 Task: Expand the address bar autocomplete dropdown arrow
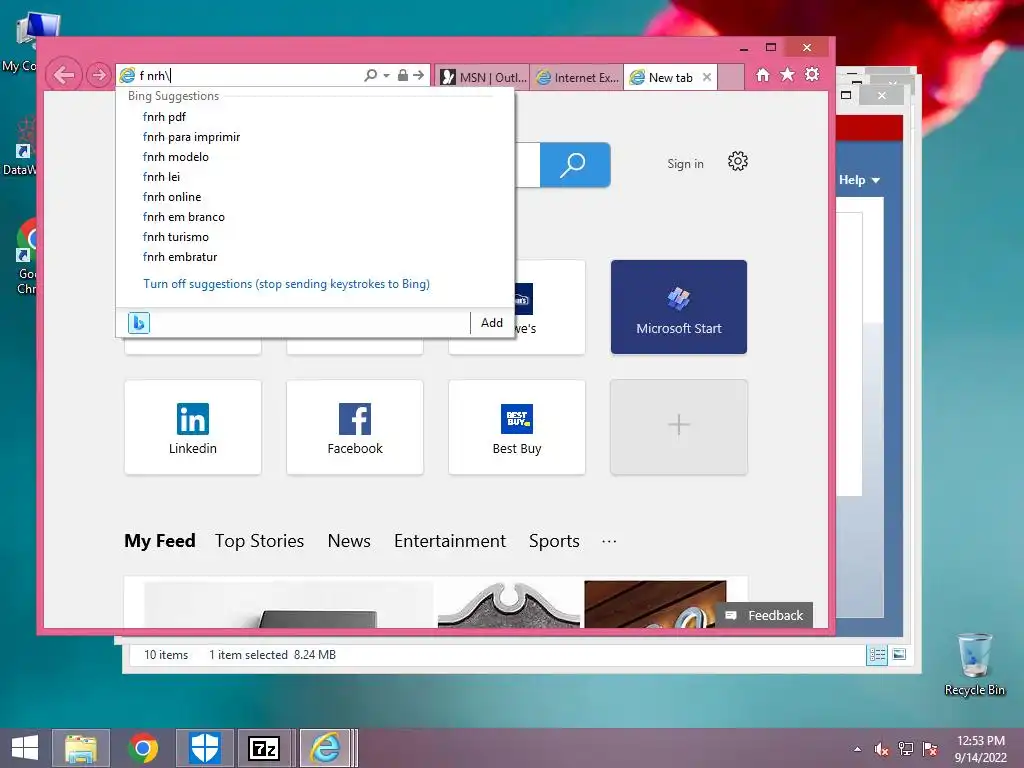pyautogui.click(x=387, y=76)
